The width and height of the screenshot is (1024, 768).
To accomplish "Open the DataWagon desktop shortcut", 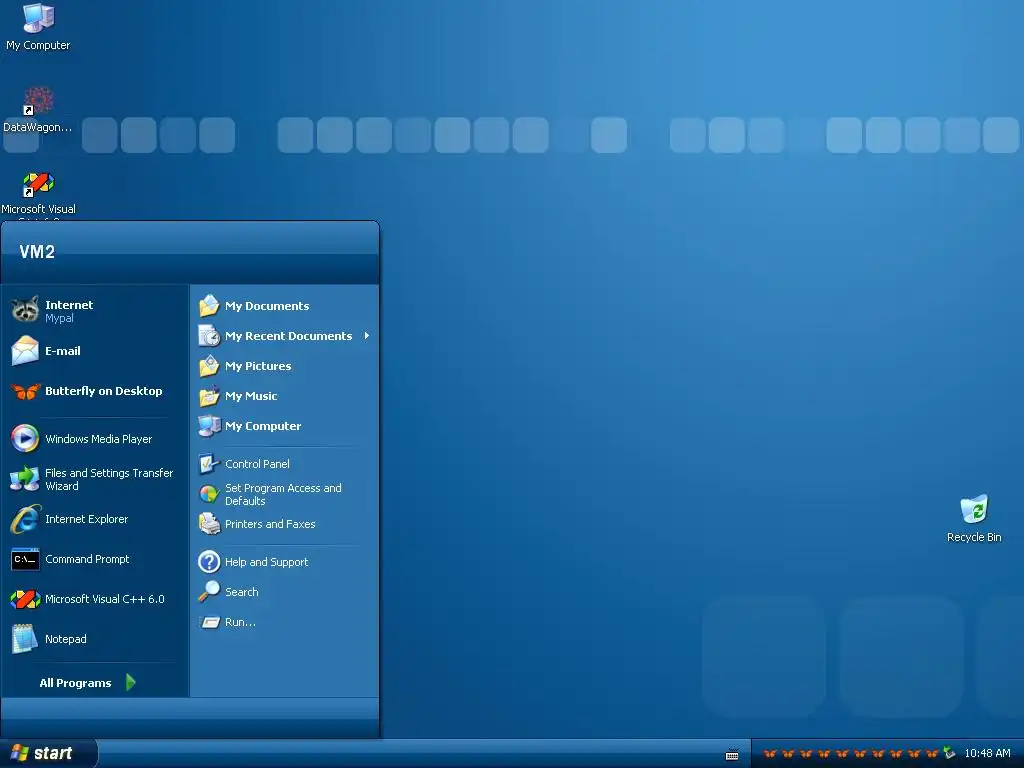I will tap(38, 110).
